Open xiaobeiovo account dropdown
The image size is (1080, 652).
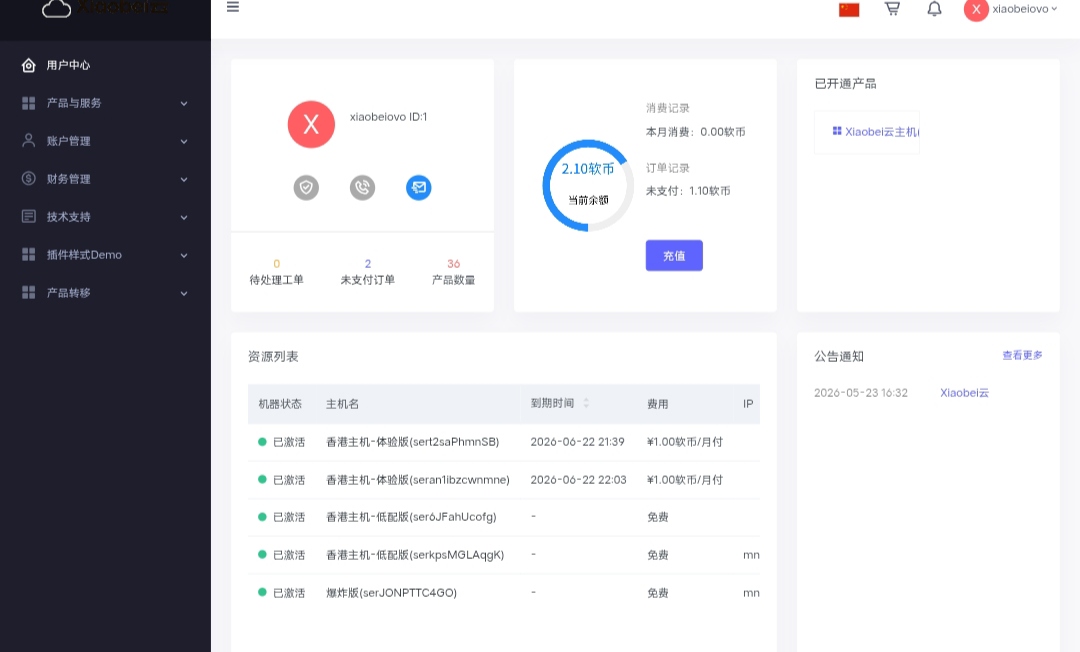click(1024, 9)
